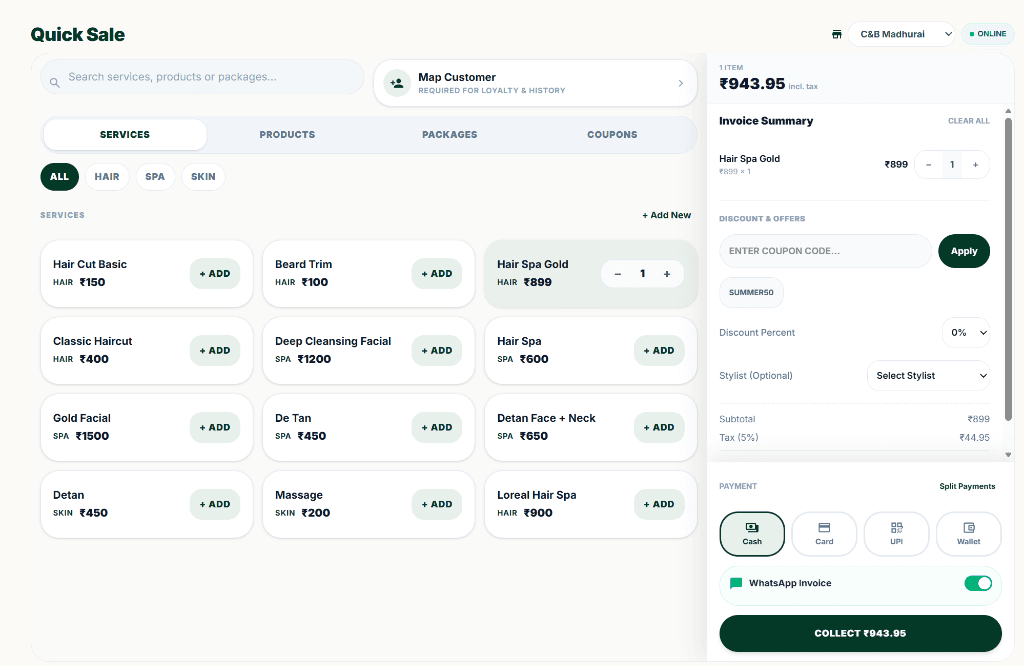The height and width of the screenshot is (666, 1024).
Task: Add Massage service
Action: (x=437, y=504)
